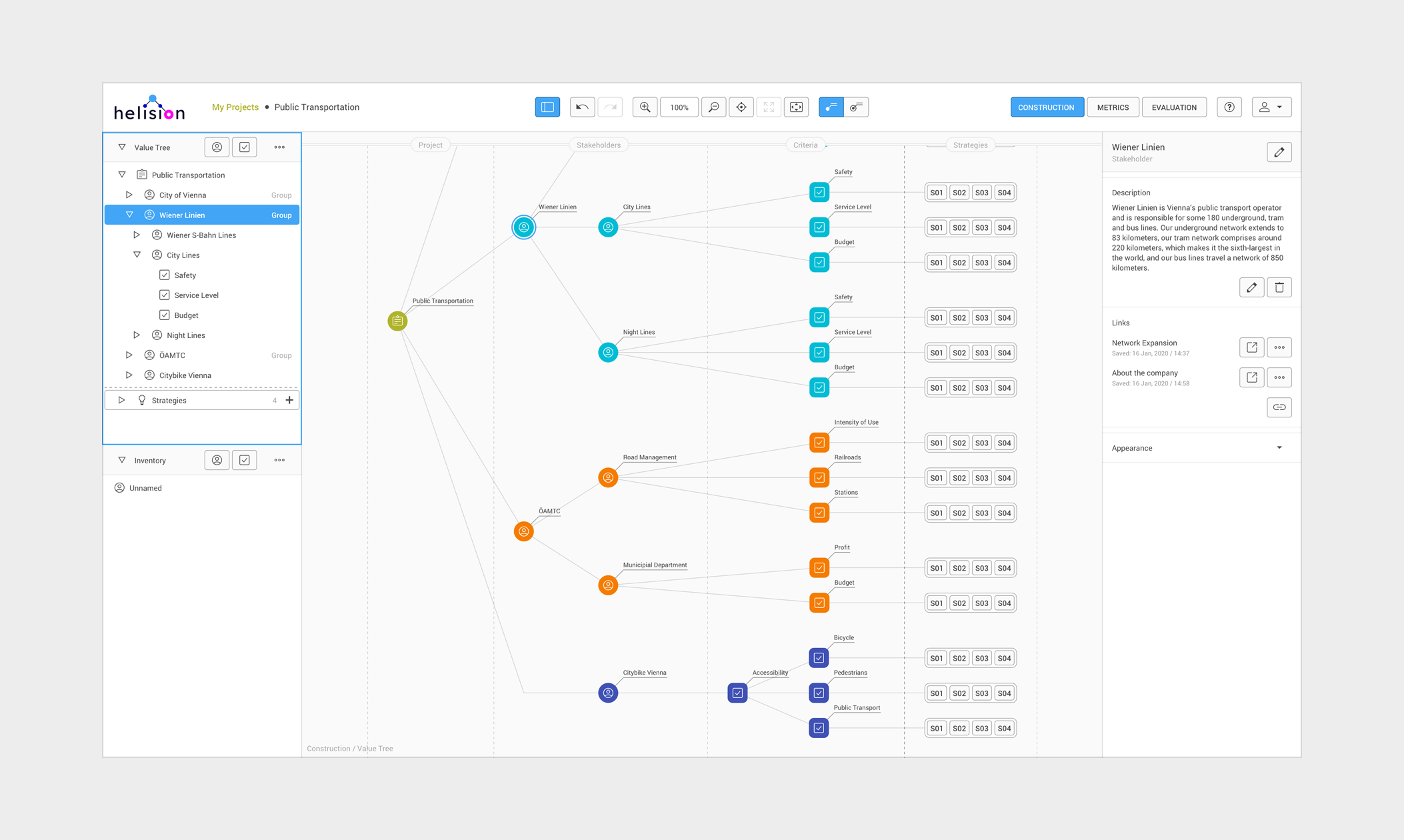This screenshot has height=840, width=1404.
Task: Toggle the sidebar panel icon in toolbar
Action: tap(547, 107)
